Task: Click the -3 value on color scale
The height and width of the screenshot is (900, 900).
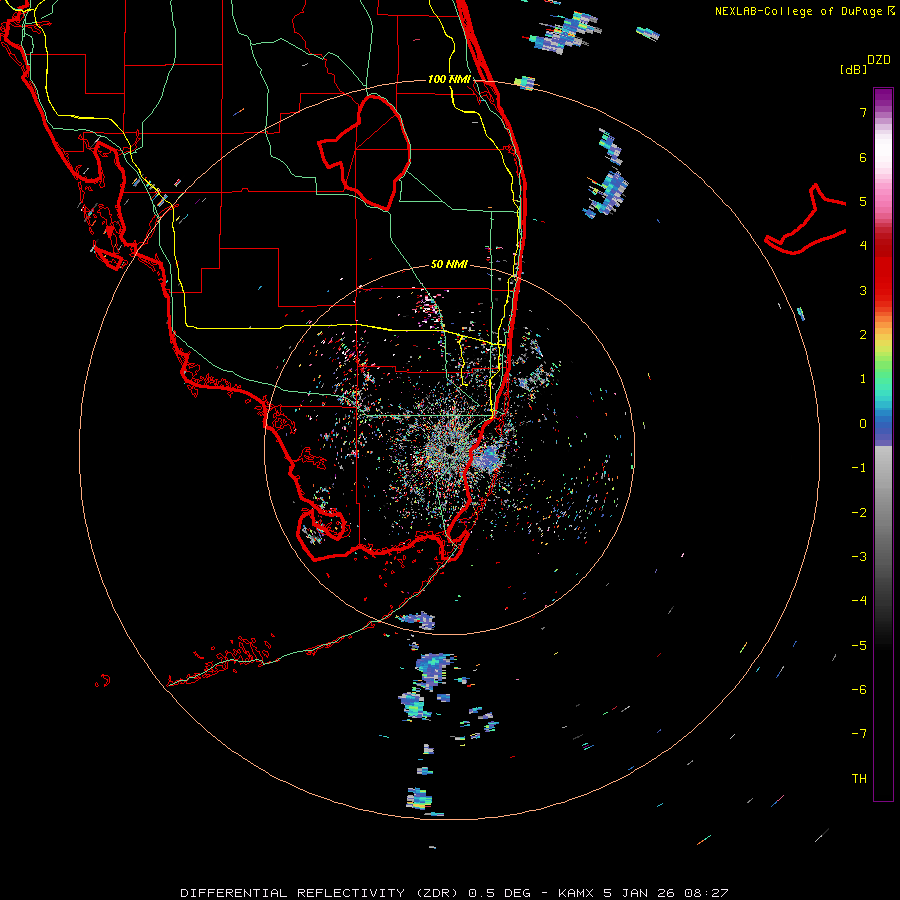Action: click(859, 556)
